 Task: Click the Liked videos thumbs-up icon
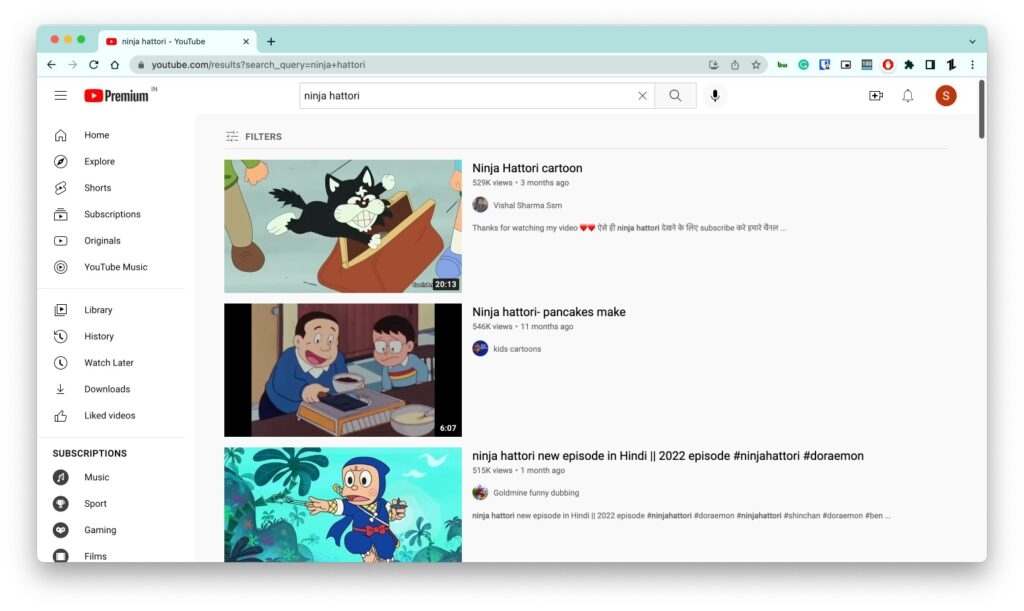[x=61, y=416]
